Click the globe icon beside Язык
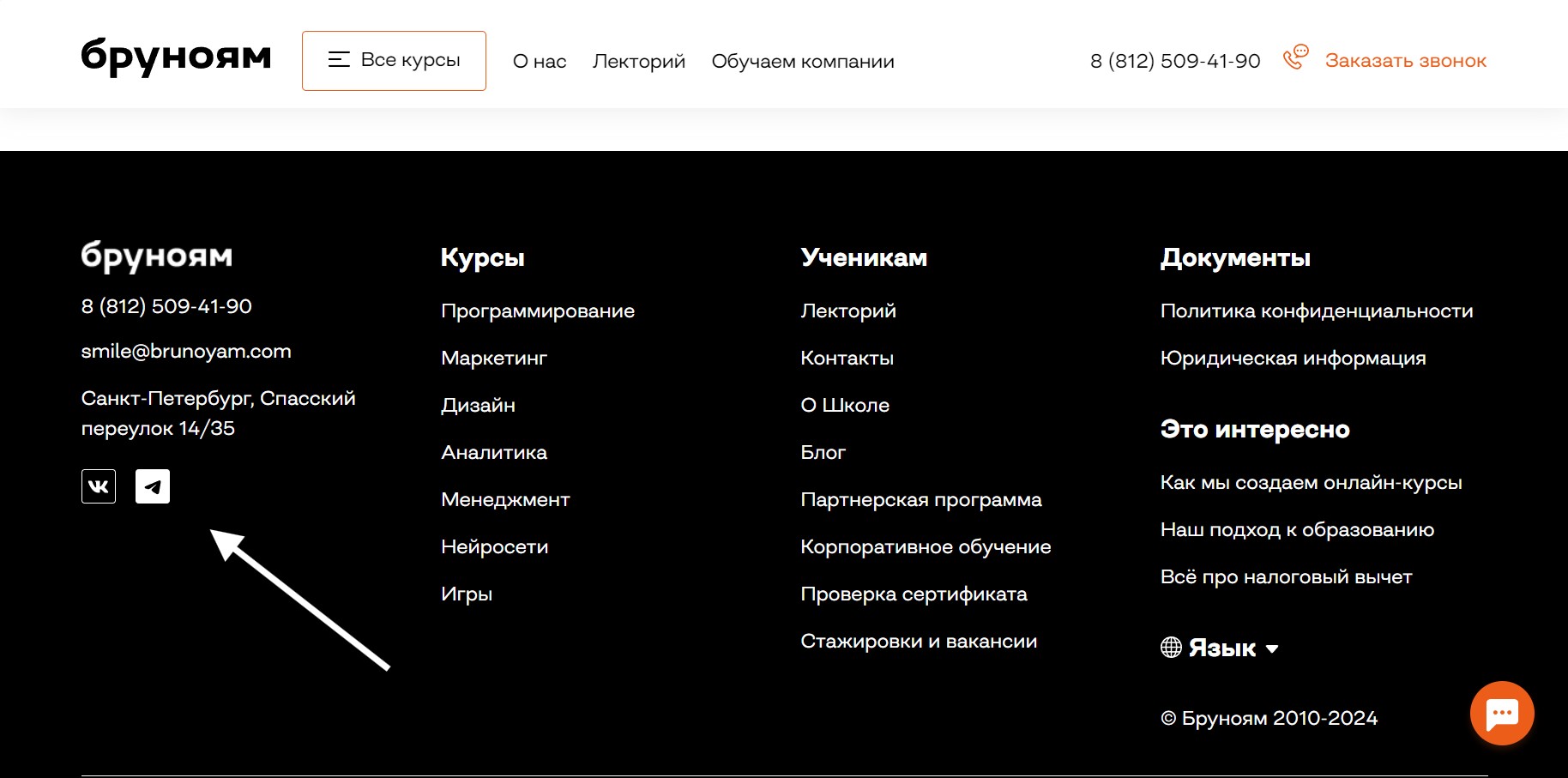1568x778 pixels. tap(1171, 648)
